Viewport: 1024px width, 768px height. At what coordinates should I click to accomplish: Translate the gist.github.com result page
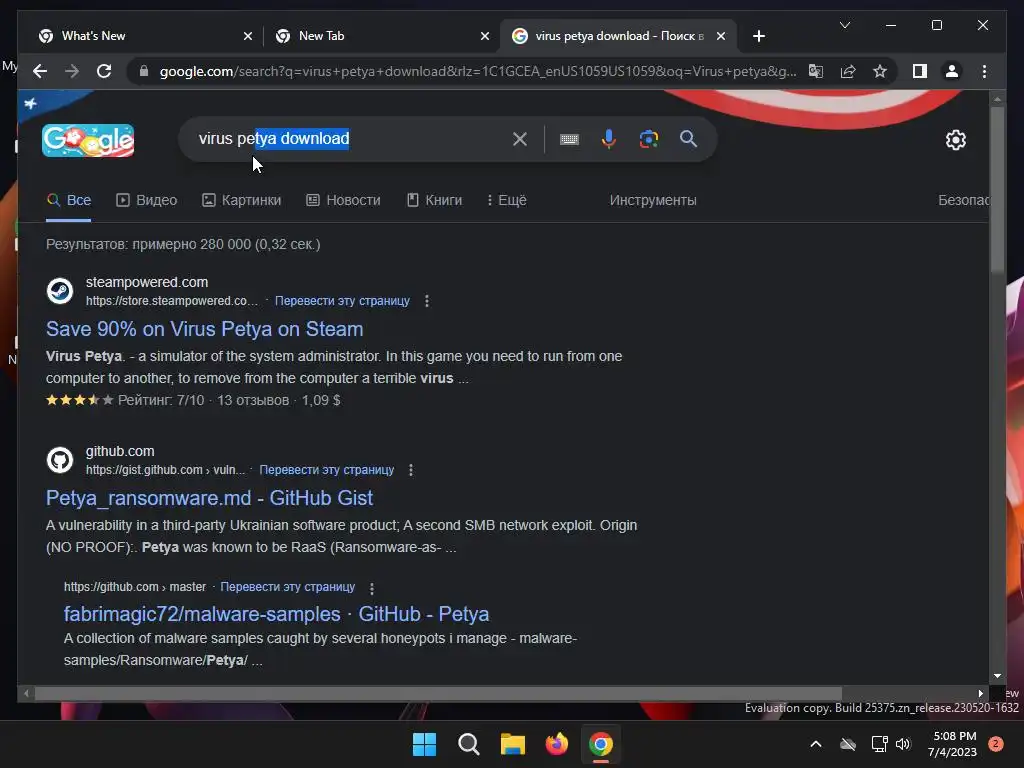tap(327, 470)
